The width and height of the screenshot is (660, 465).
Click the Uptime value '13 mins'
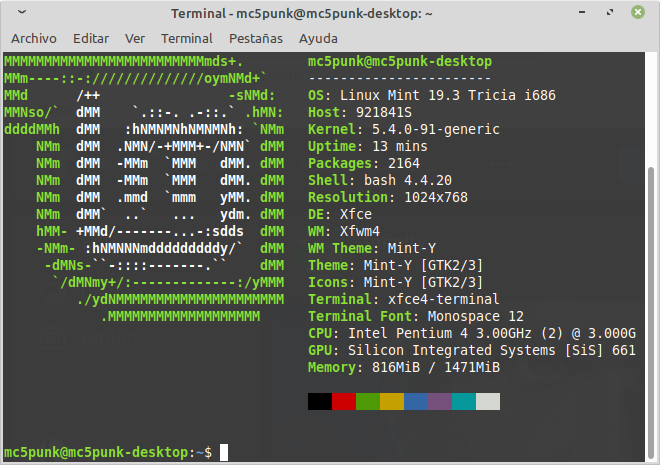click(x=400, y=146)
